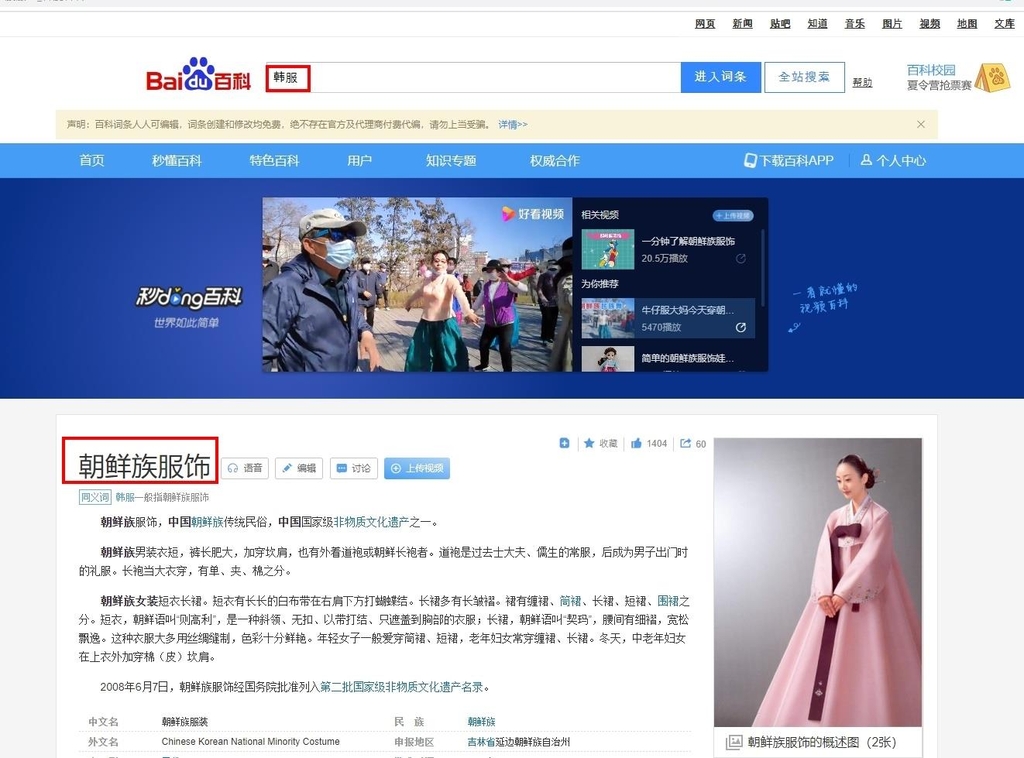The image size is (1024, 758).
Task: Click the 朝鲜族服饰的概述图 (2张) caption
Action: (x=822, y=742)
